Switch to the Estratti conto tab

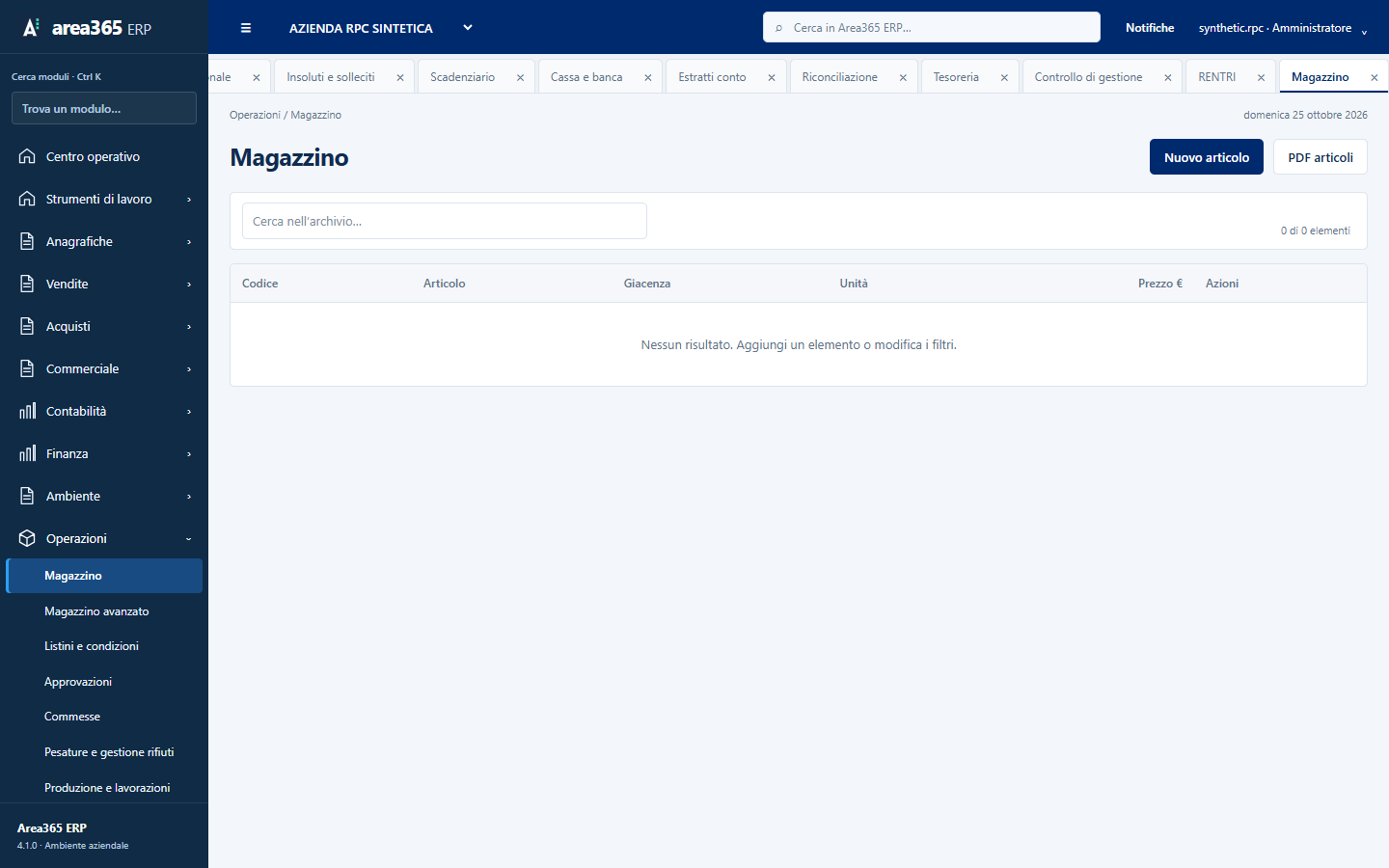pyautogui.click(x=712, y=77)
